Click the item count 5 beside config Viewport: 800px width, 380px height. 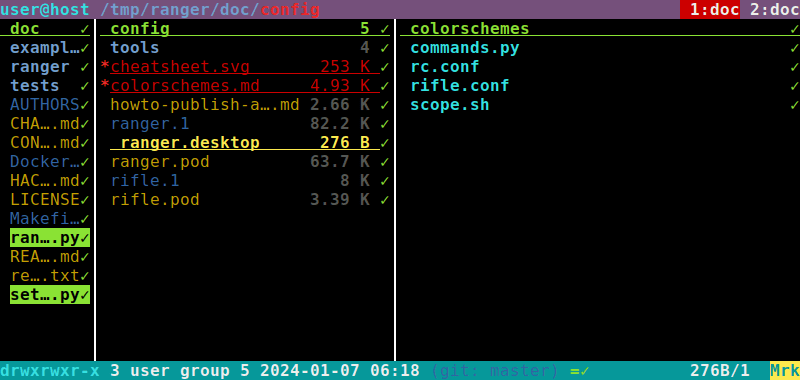365,29
